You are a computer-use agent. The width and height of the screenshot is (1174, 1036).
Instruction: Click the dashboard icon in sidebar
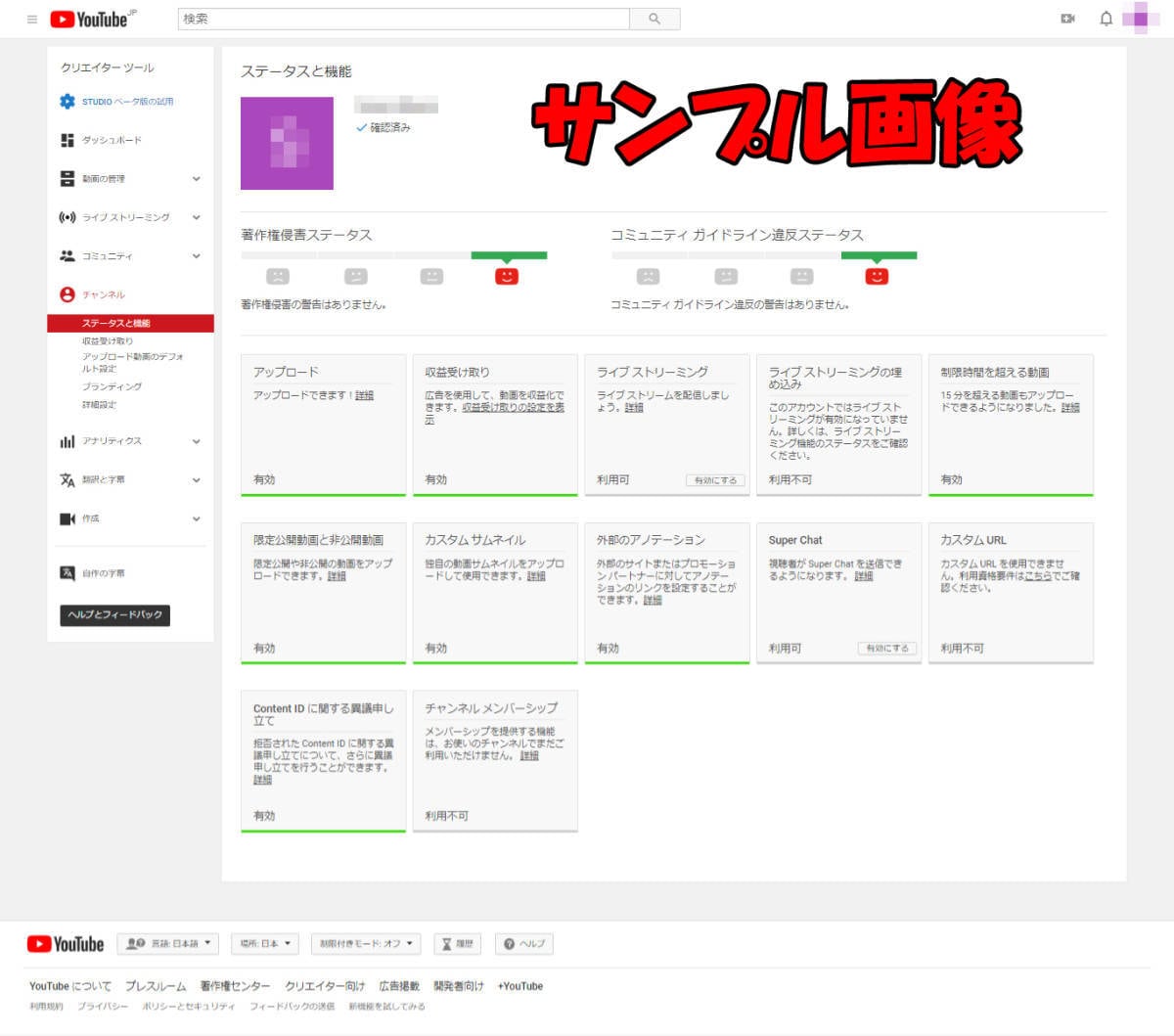pyautogui.click(x=67, y=140)
